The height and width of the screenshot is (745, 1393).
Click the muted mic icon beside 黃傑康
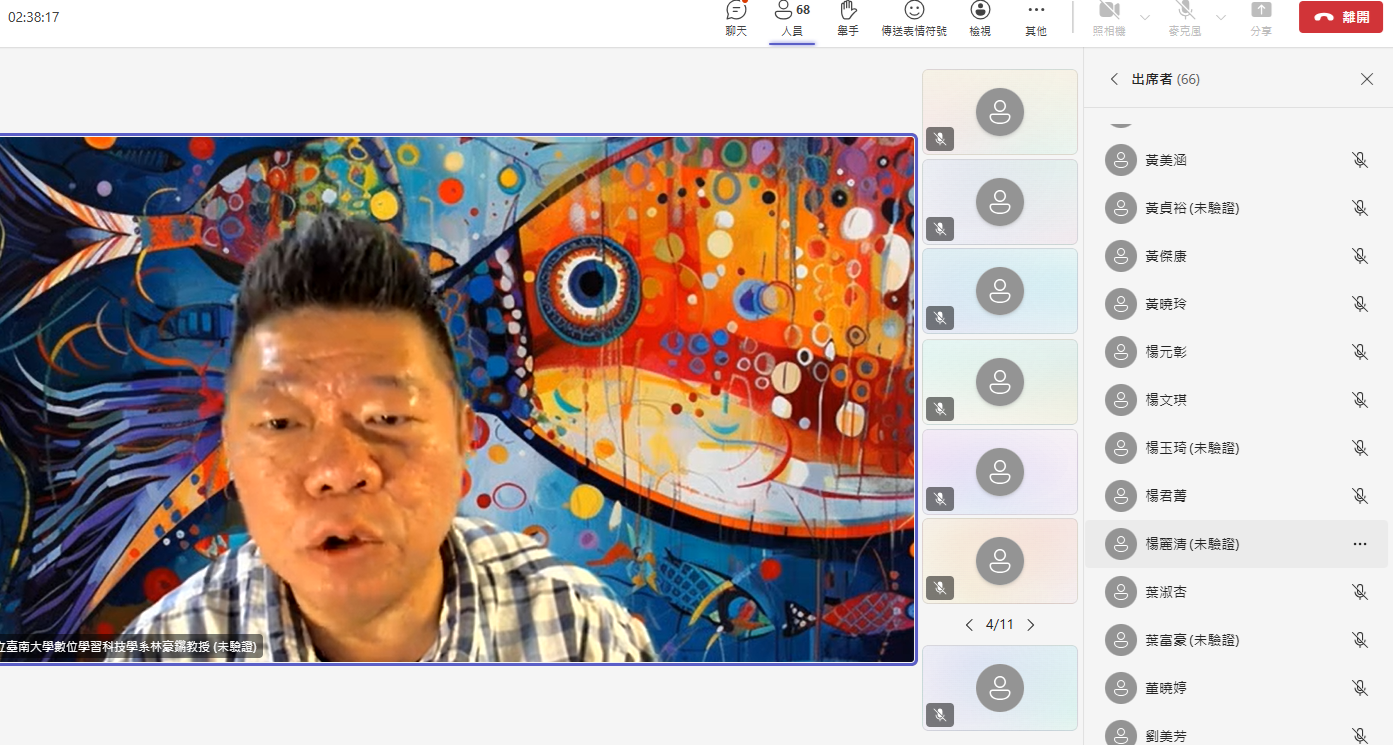point(1360,256)
